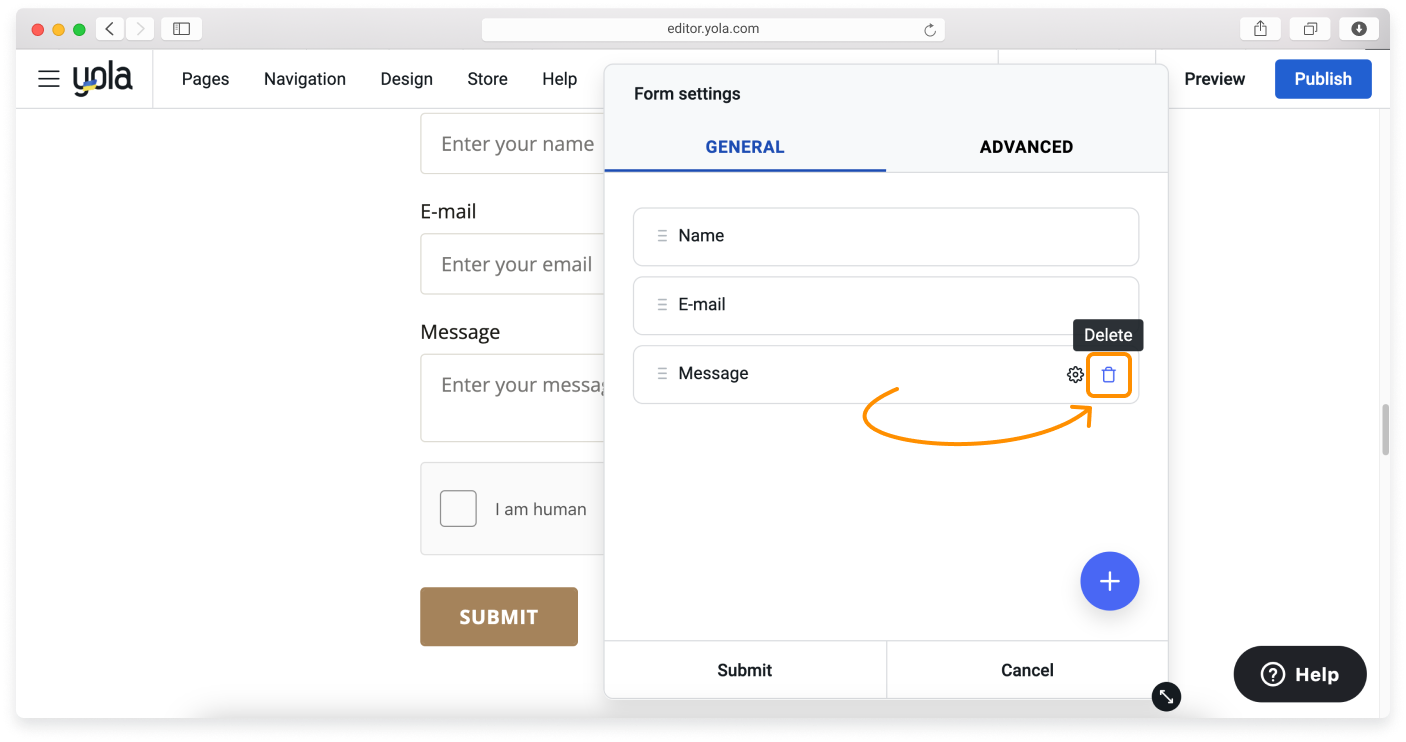Switch to the ADVANCED tab
The image size is (1406, 742).
pos(1026,147)
